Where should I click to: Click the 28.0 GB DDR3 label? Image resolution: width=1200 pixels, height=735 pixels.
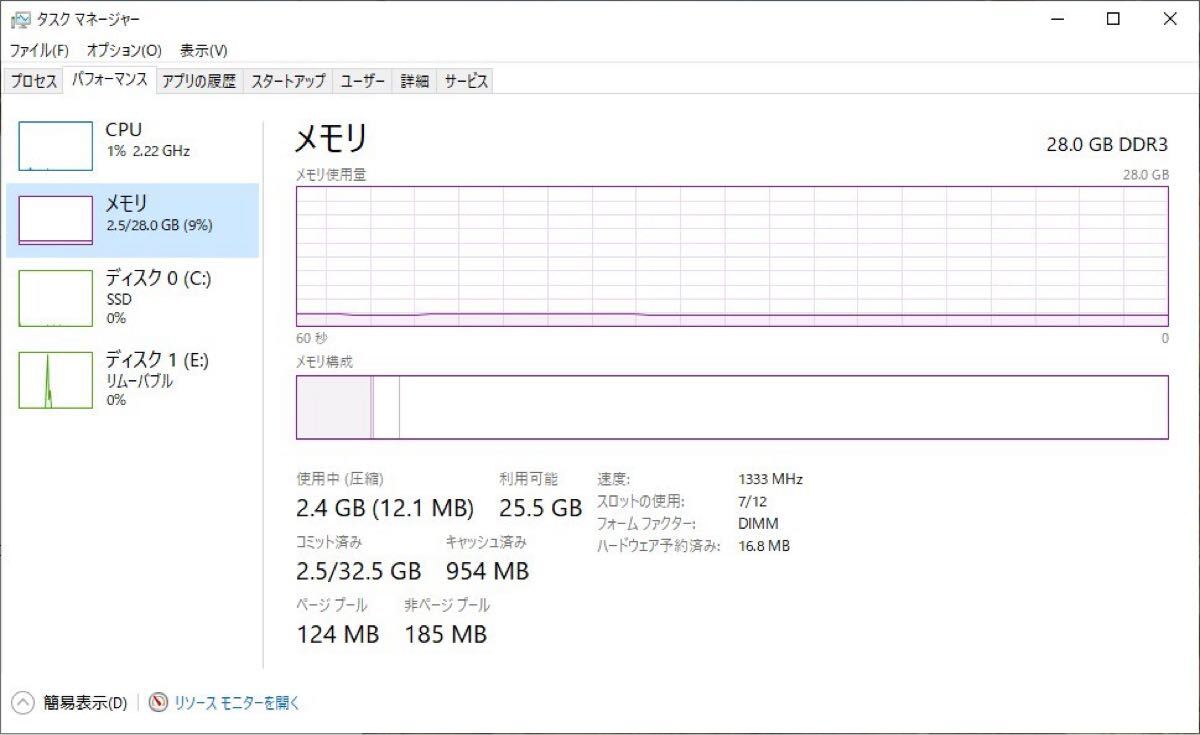pyautogui.click(x=1107, y=145)
